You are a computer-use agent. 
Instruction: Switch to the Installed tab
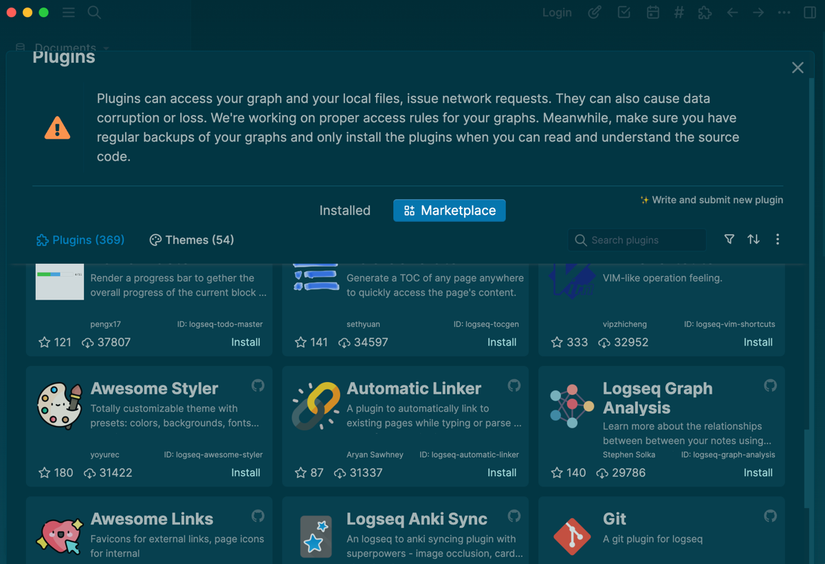(x=345, y=211)
